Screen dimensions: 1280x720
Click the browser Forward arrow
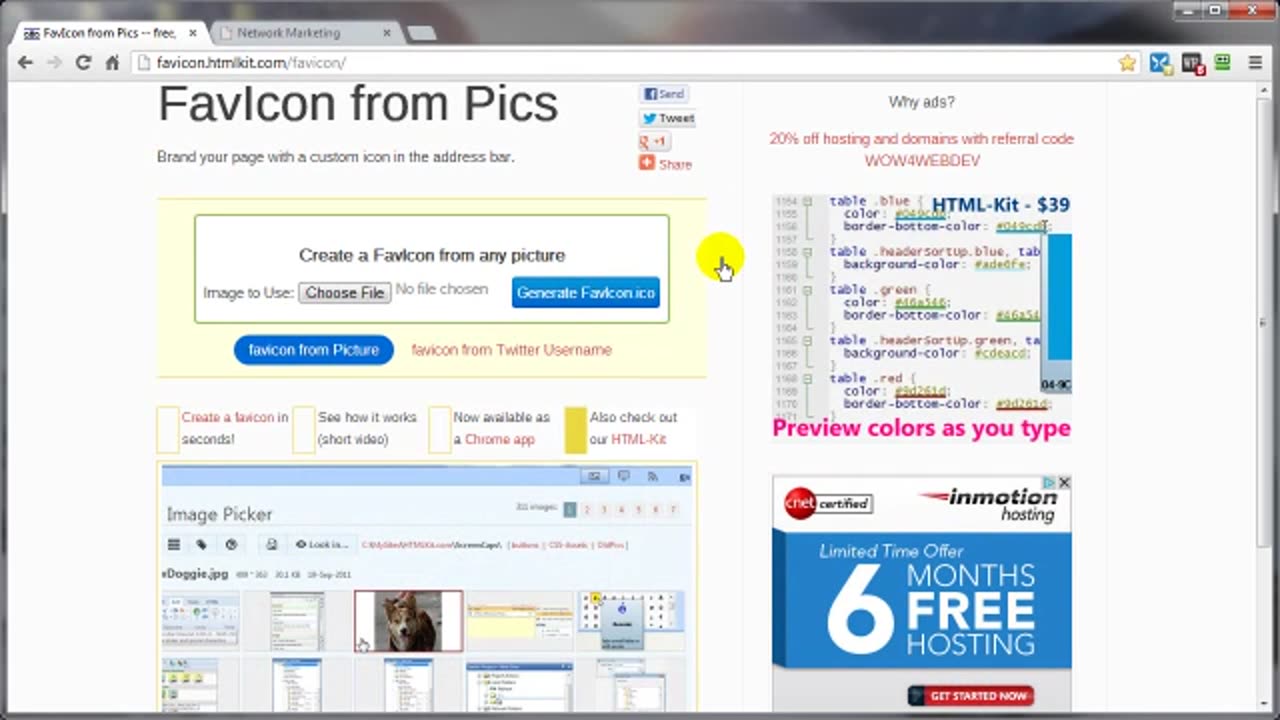pos(54,62)
